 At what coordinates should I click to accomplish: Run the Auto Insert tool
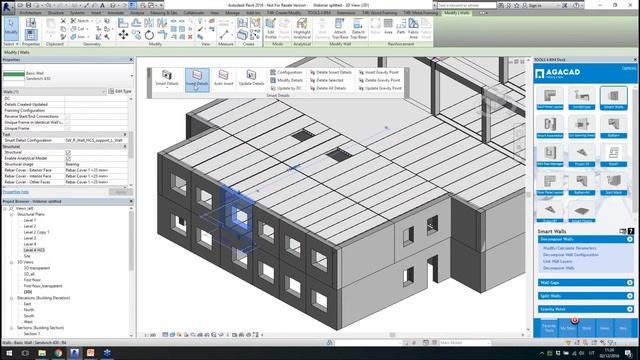pos(223,78)
